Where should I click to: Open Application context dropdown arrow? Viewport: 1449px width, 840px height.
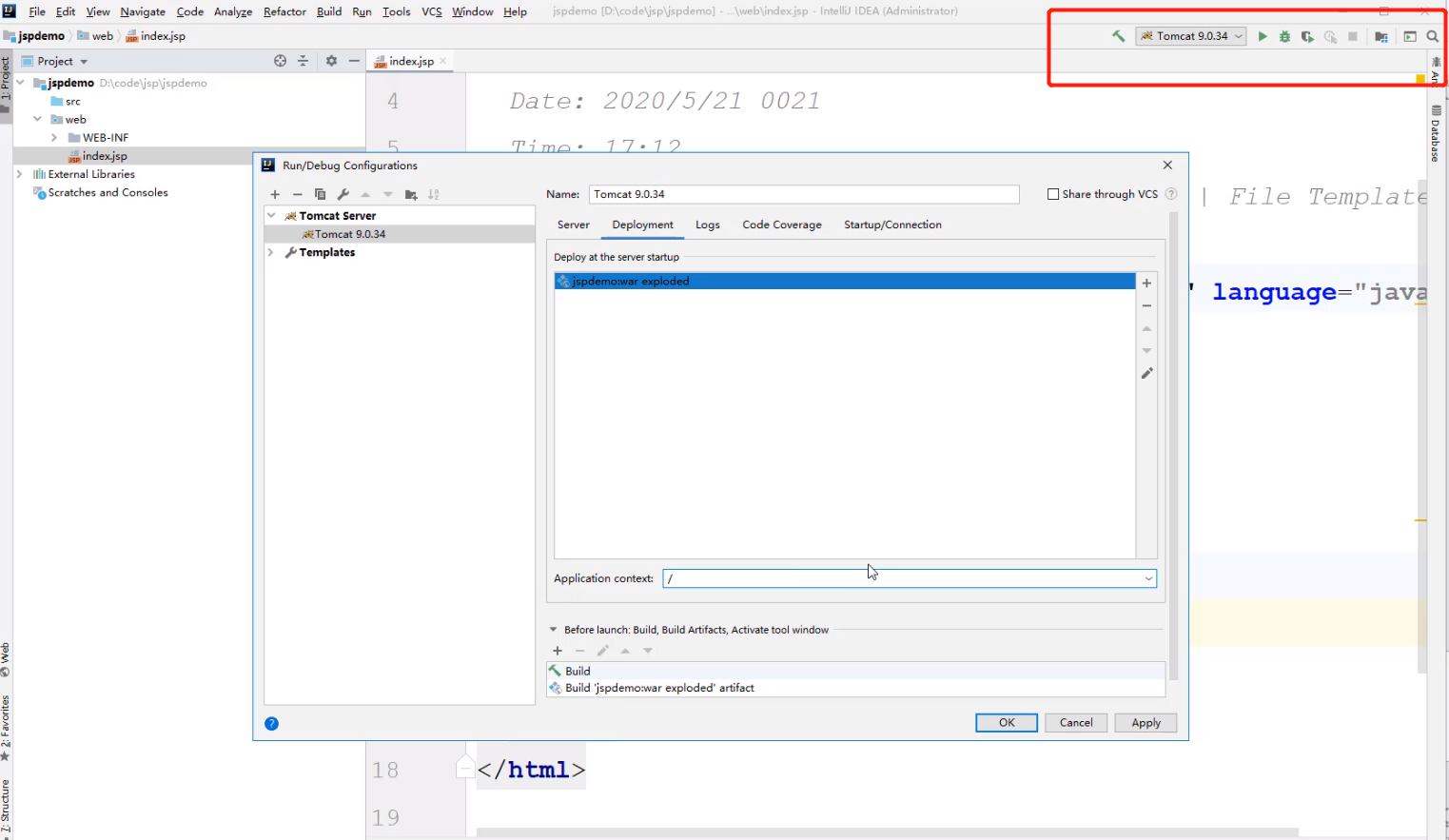[x=1148, y=578]
